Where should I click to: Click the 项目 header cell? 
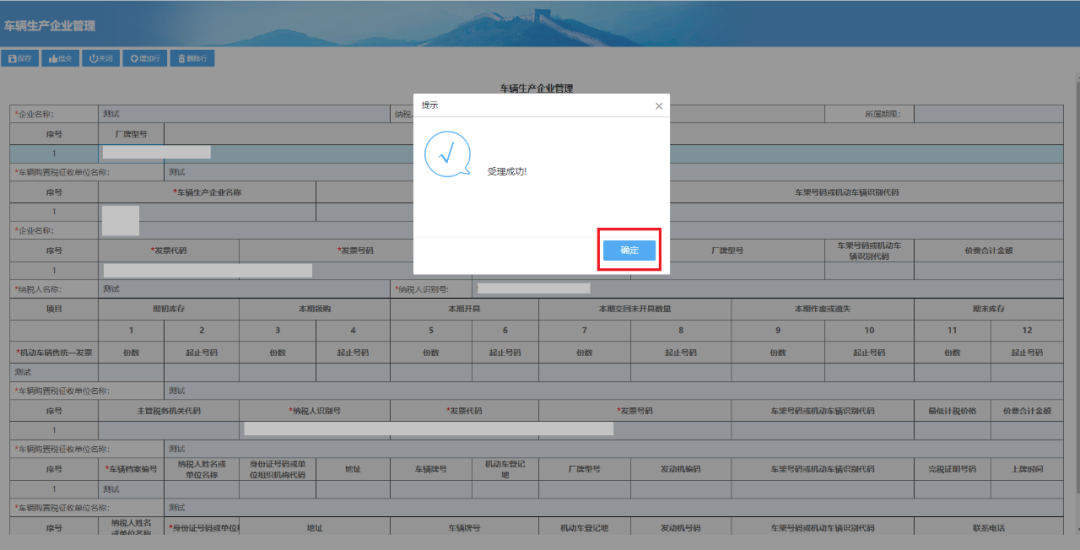point(54,309)
